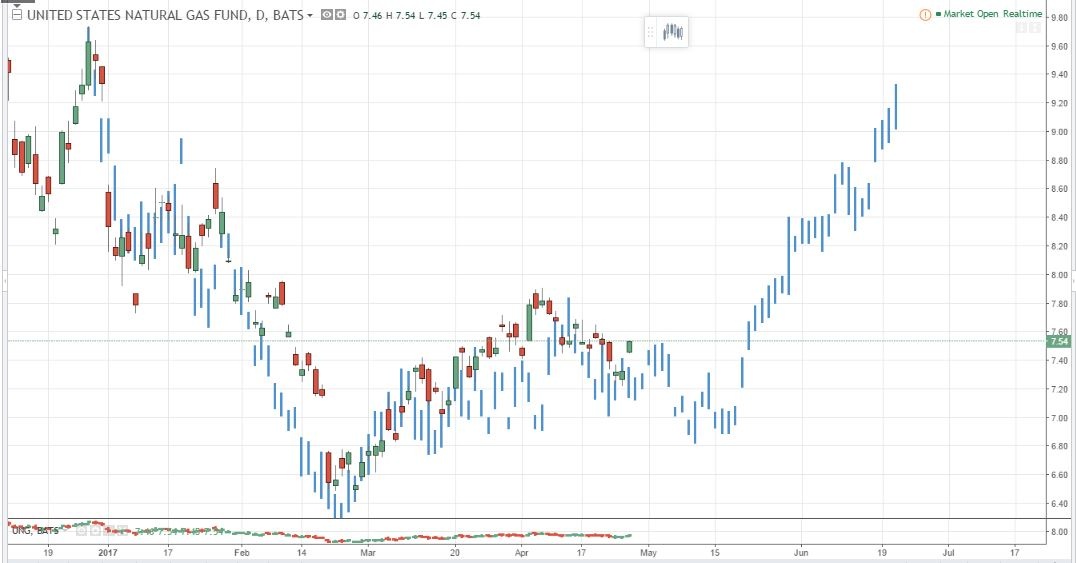Toggle the eye visibility icon beside chart title

pos(326,16)
